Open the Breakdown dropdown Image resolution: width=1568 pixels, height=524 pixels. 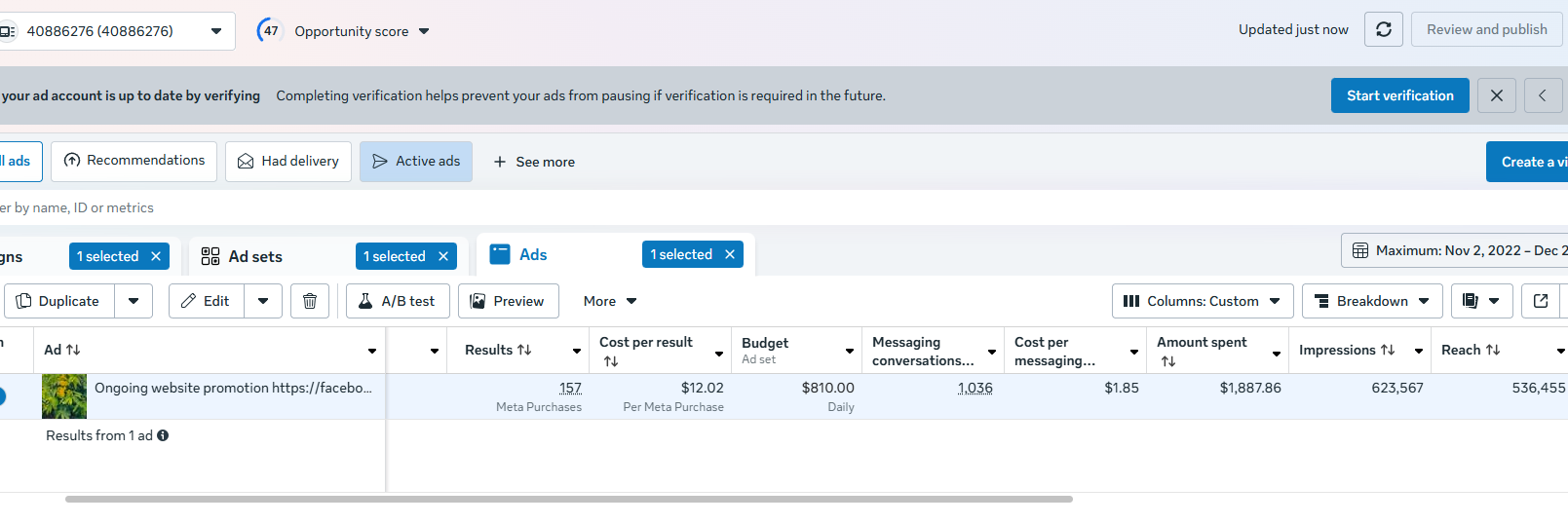1372,301
